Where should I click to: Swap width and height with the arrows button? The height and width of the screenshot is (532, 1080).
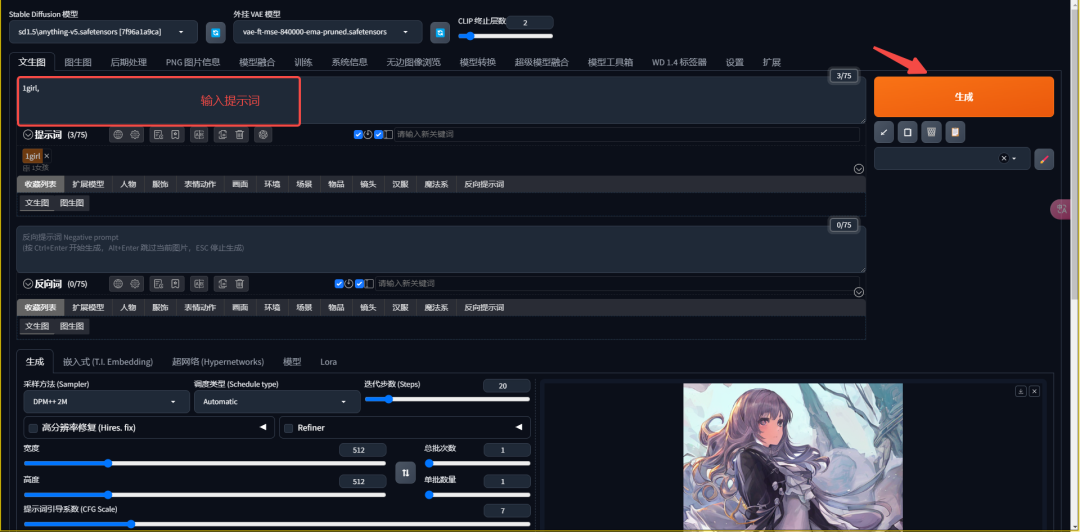(405, 473)
